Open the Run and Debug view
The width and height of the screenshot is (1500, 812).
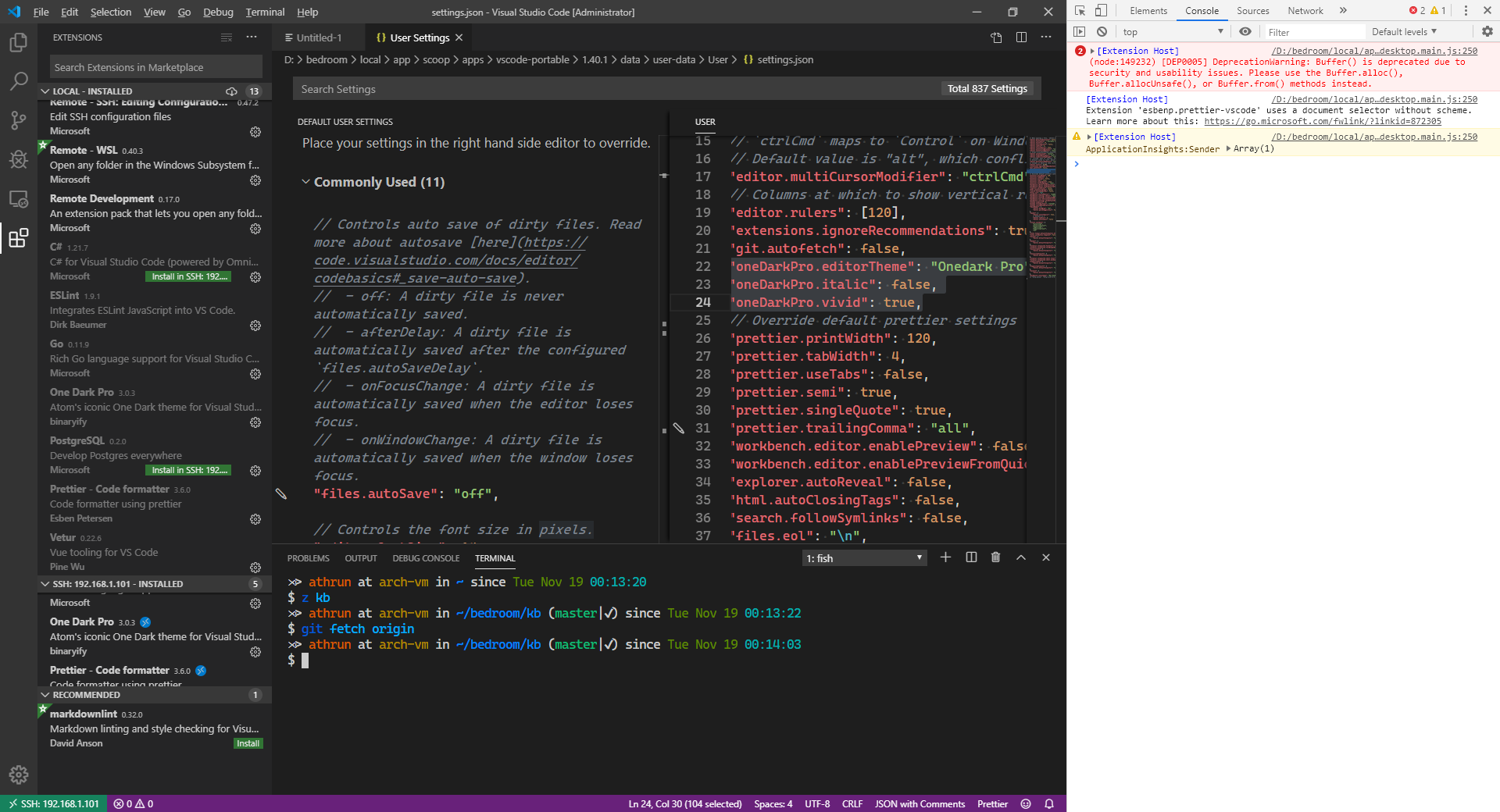pyautogui.click(x=18, y=159)
